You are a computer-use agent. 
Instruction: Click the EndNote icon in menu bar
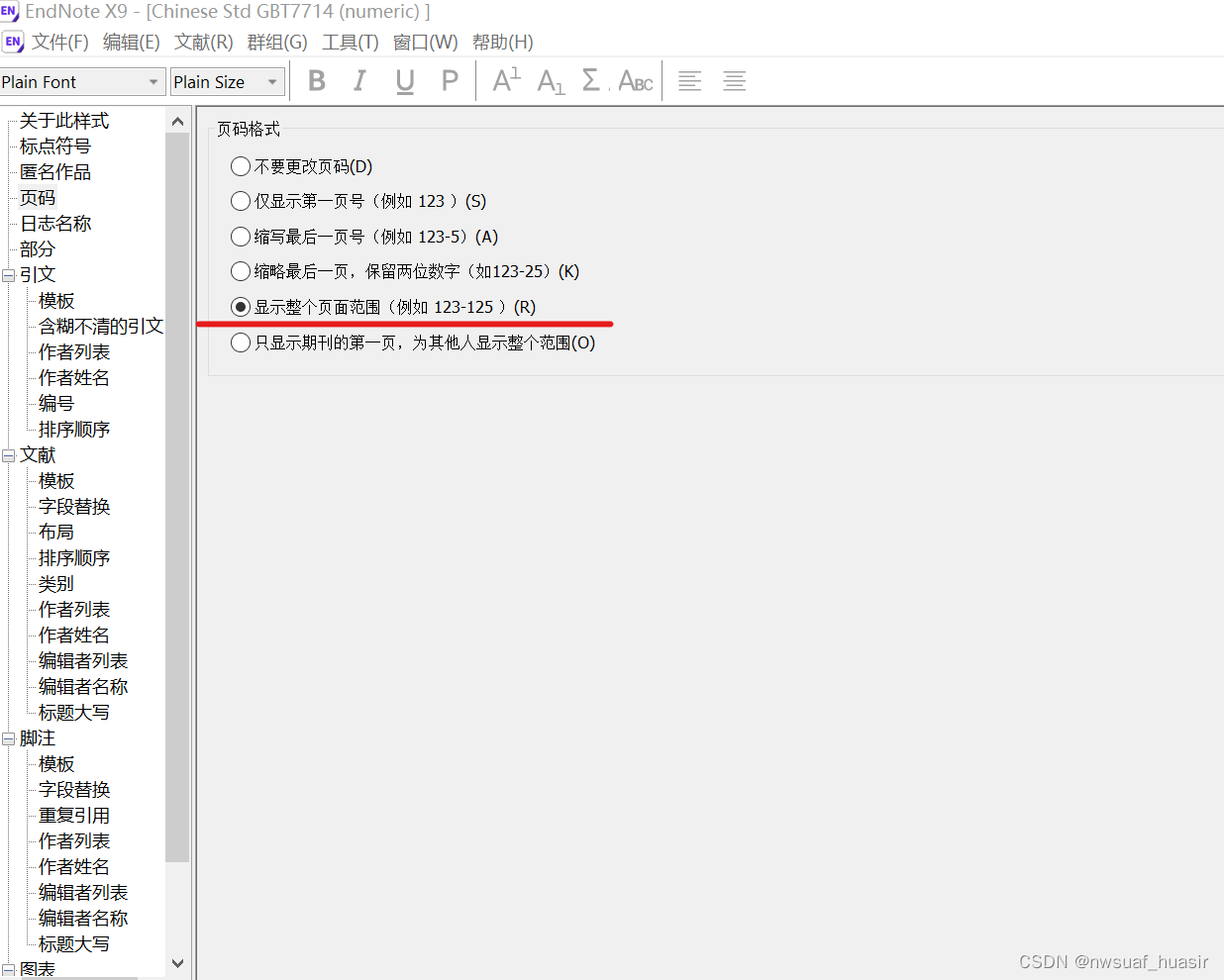coord(13,42)
